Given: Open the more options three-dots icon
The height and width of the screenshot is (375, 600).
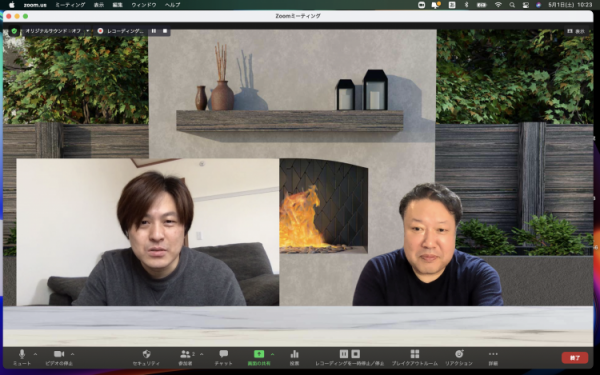Looking at the screenshot, I should tap(493, 354).
